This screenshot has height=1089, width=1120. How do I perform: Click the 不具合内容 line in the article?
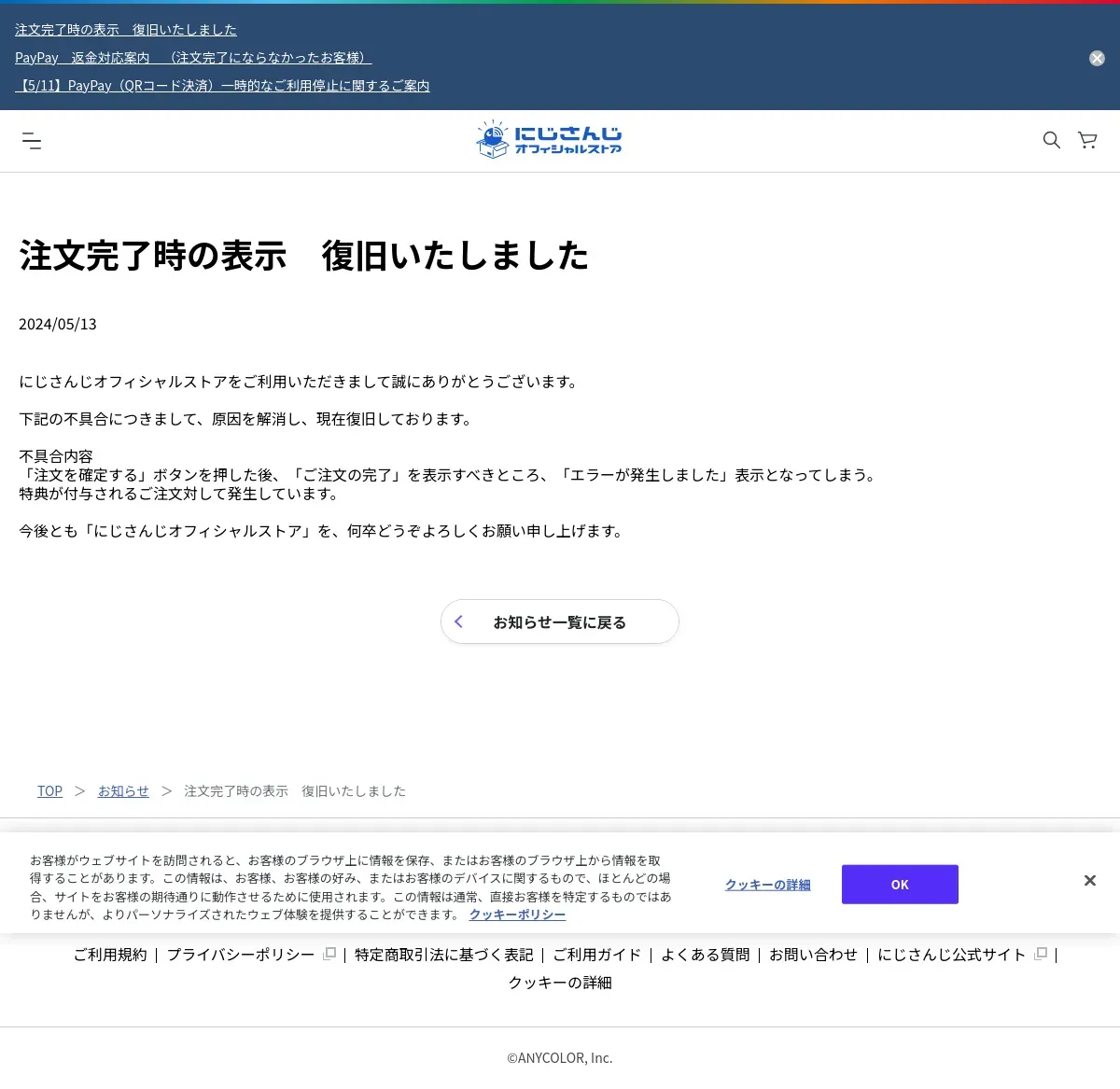tap(56, 456)
